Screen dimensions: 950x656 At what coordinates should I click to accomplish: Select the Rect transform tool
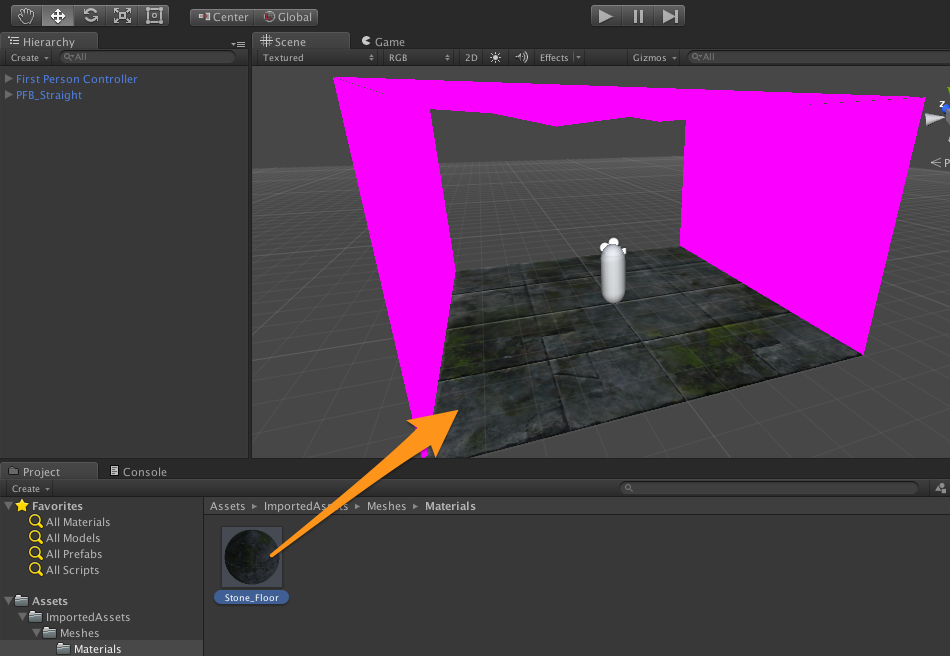(x=154, y=16)
